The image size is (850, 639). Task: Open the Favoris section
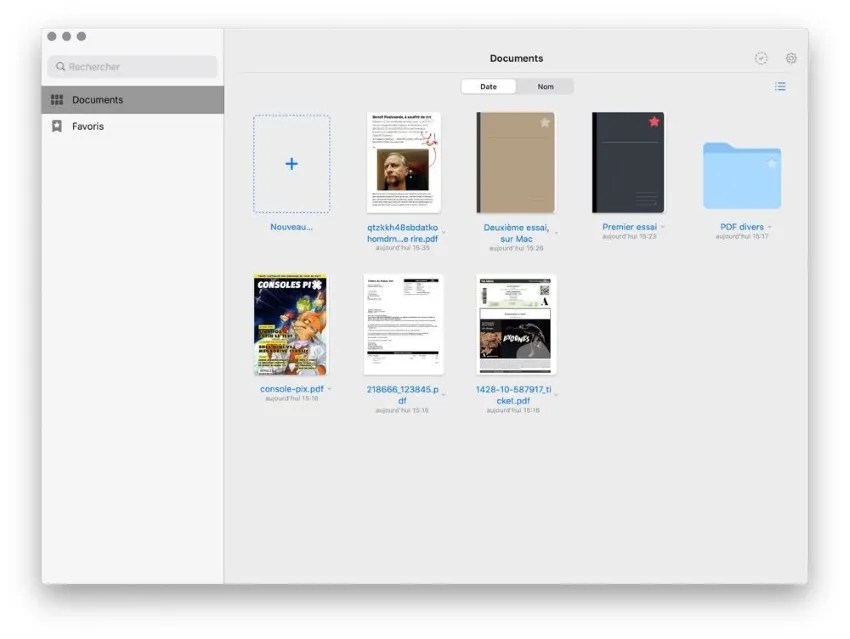click(x=88, y=126)
